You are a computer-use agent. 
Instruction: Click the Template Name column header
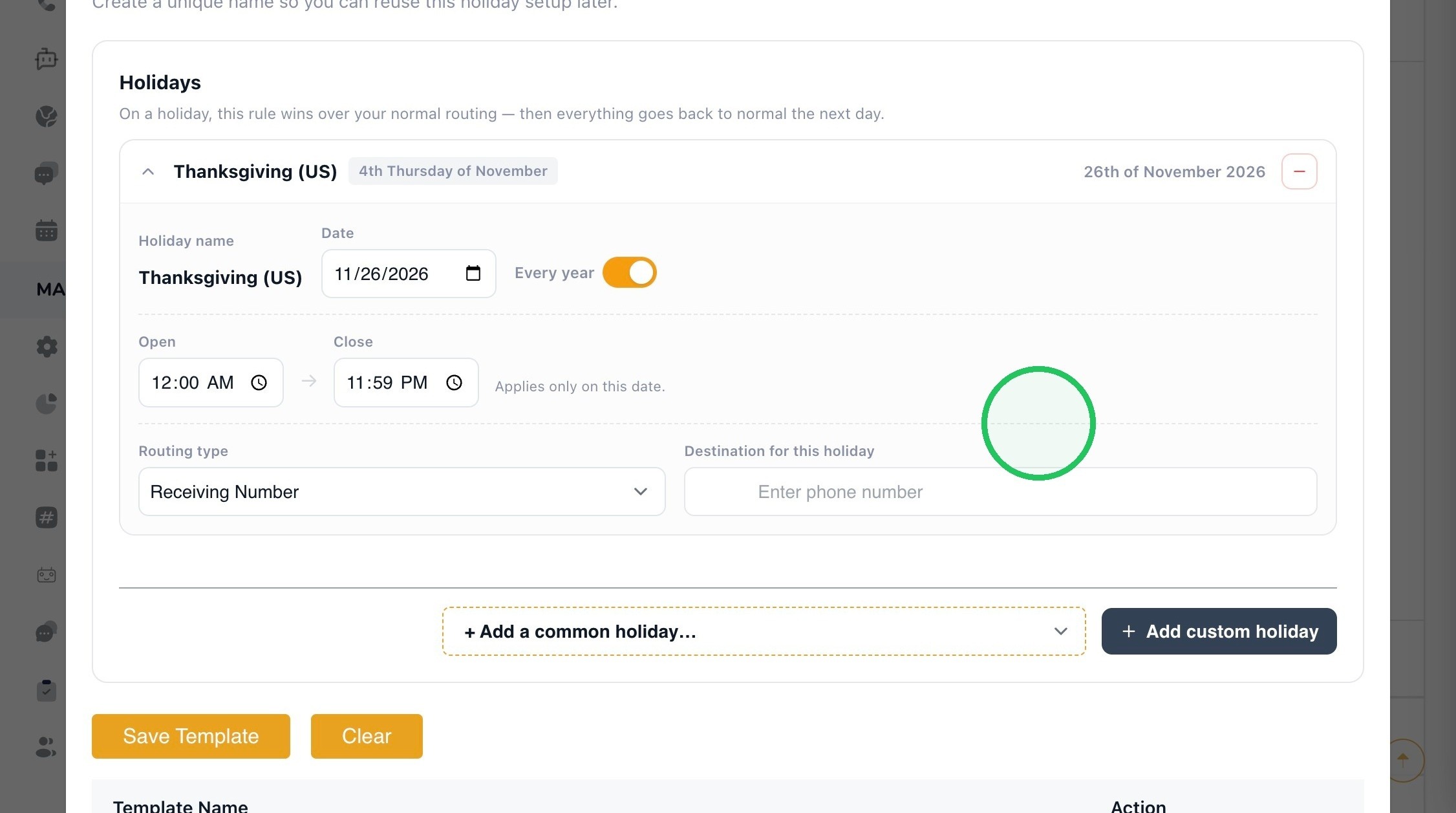(180, 806)
